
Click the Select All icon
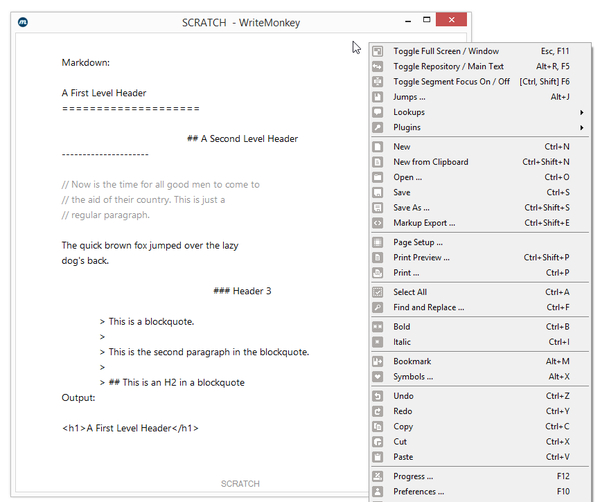(378, 292)
